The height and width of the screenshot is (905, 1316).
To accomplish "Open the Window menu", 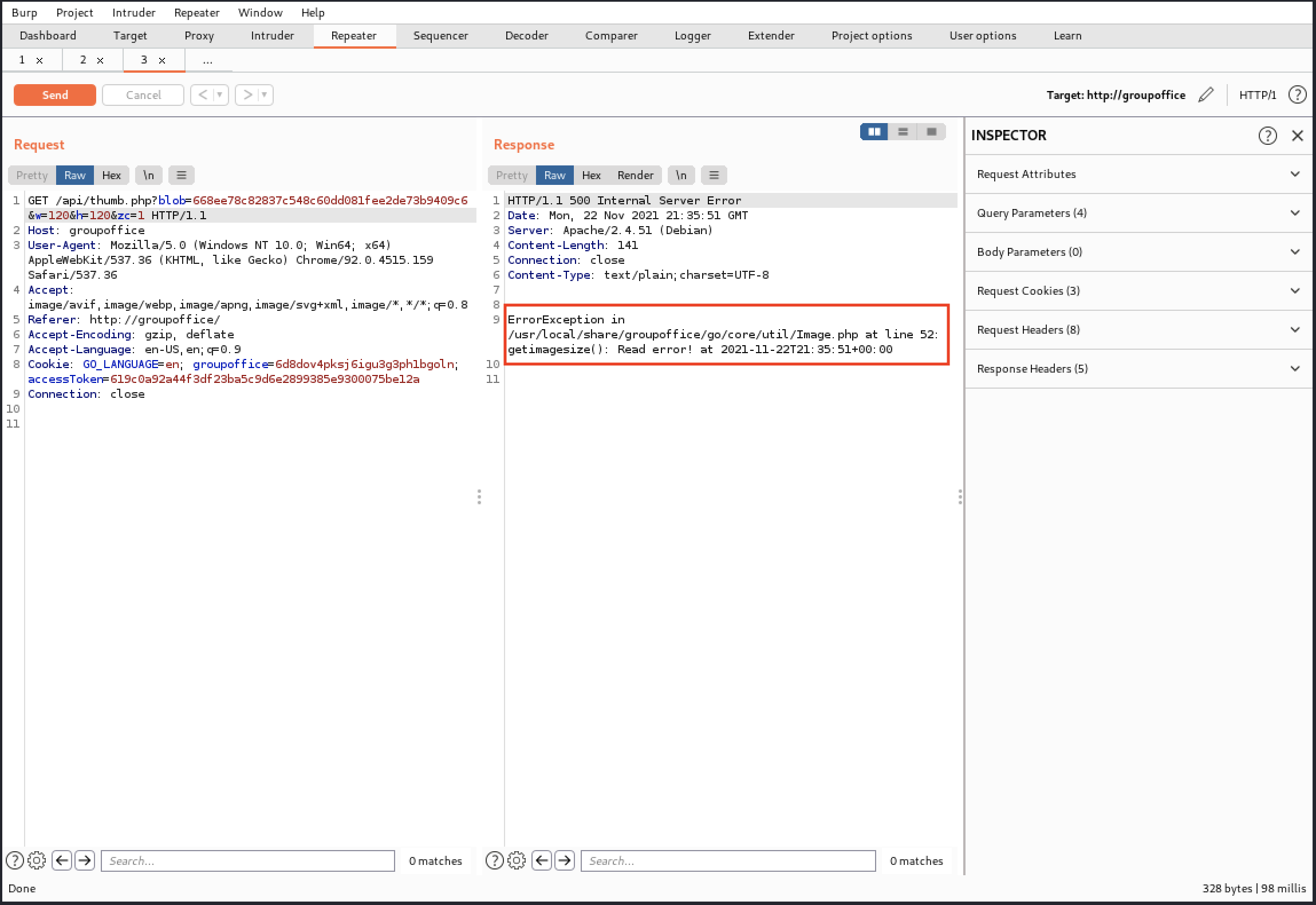I will click(x=260, y=13).
